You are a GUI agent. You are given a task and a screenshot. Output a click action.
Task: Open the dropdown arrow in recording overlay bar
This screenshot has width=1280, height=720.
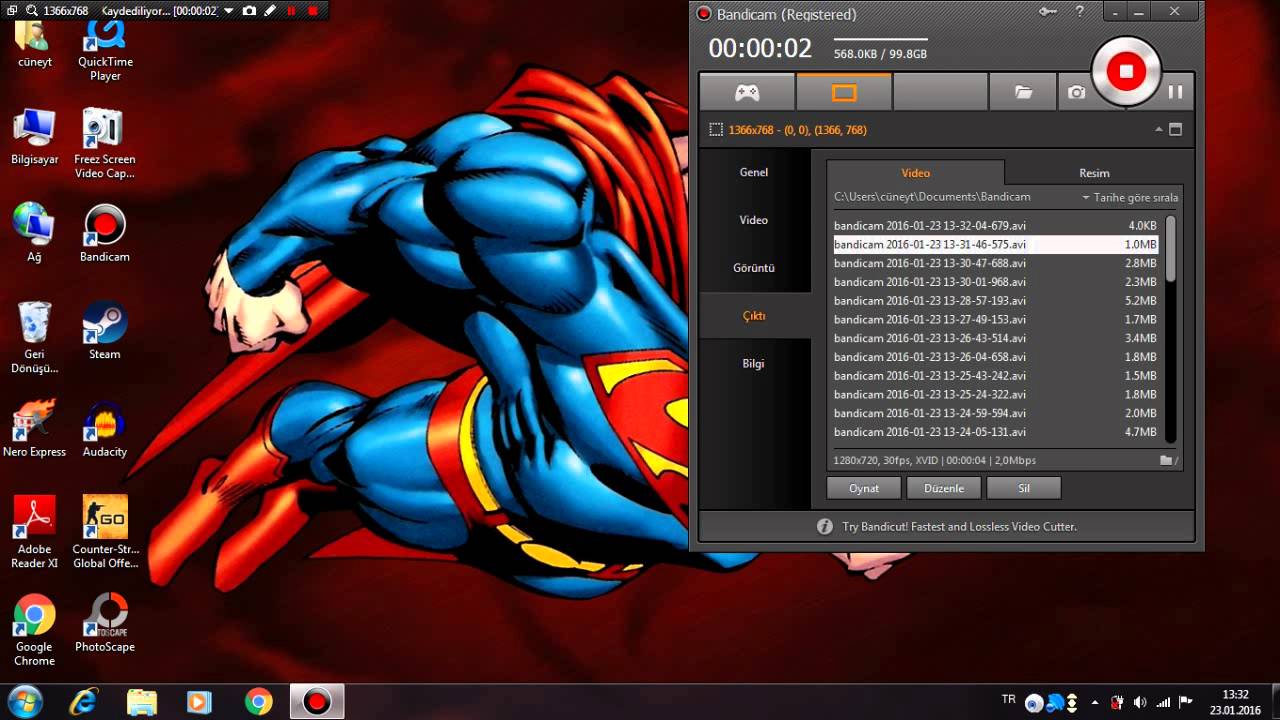(229, 10)
